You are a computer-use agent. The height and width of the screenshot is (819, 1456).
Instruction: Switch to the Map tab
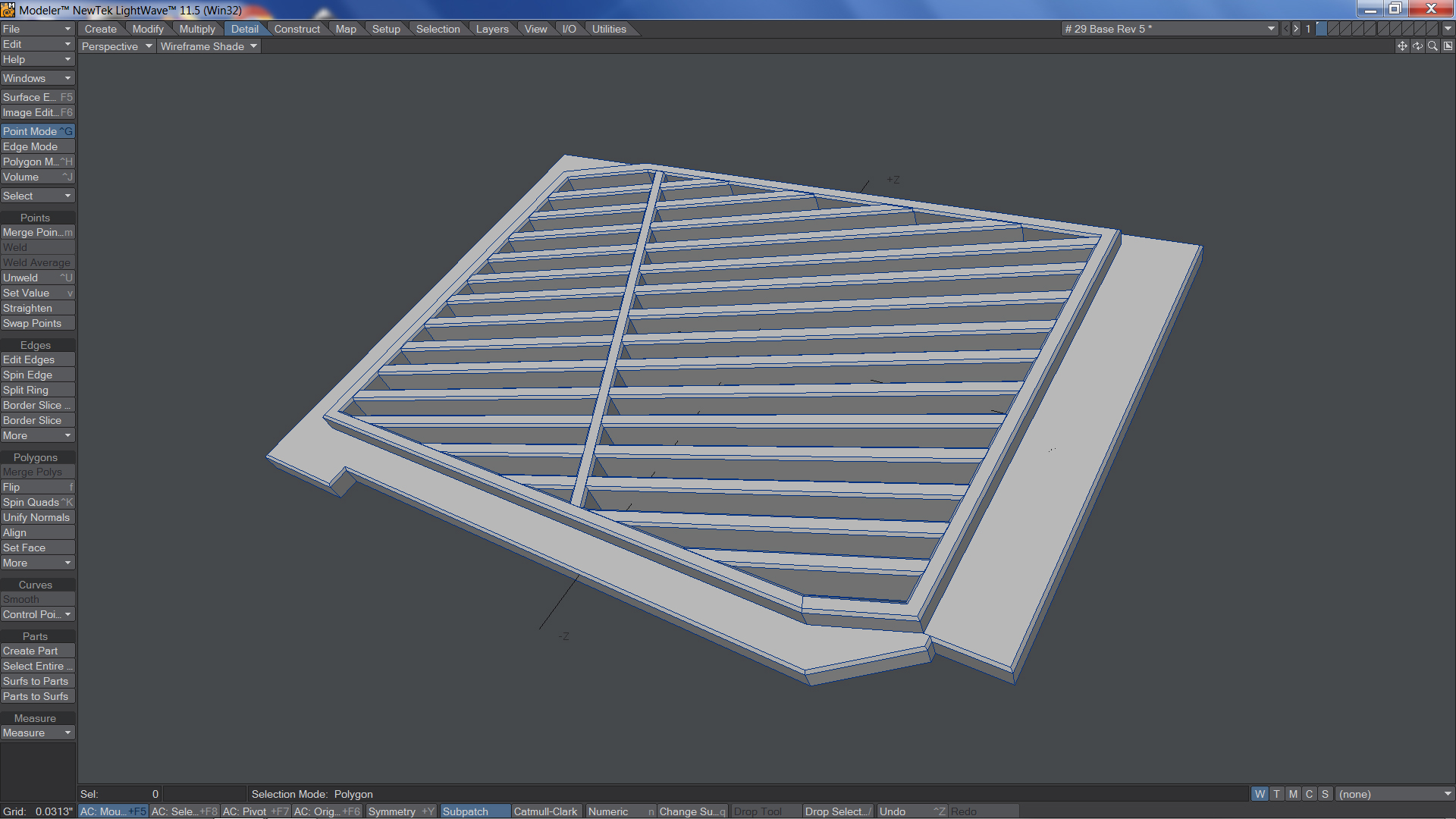tap(346, 29)
